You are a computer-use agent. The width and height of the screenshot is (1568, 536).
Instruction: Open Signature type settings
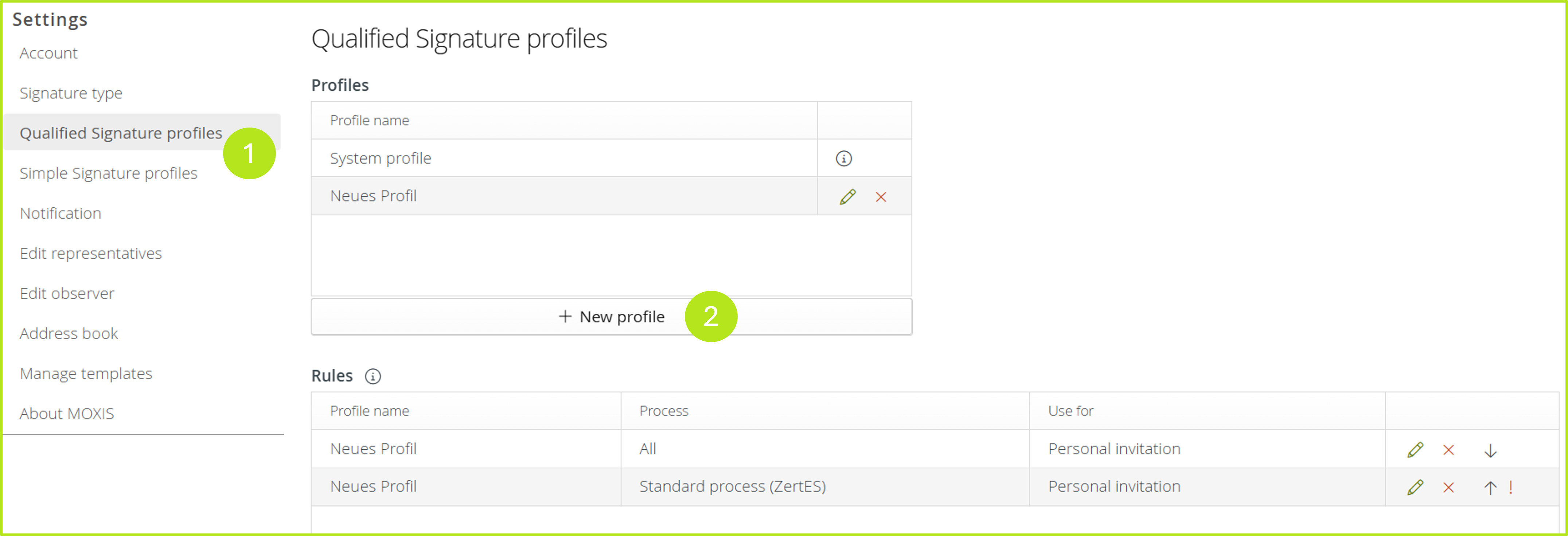pyautogui.click(x=71, y=93)
